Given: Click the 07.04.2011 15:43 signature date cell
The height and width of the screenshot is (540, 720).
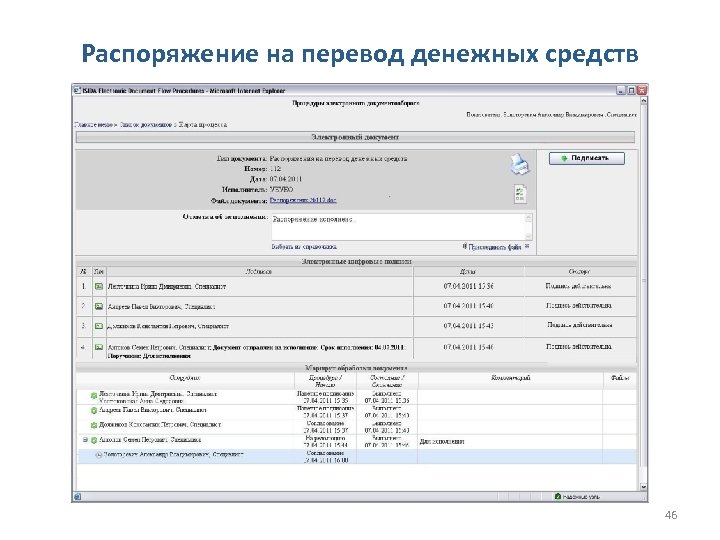Looking at the screenshot, I should pyautogui.click(x=468, y=326).
